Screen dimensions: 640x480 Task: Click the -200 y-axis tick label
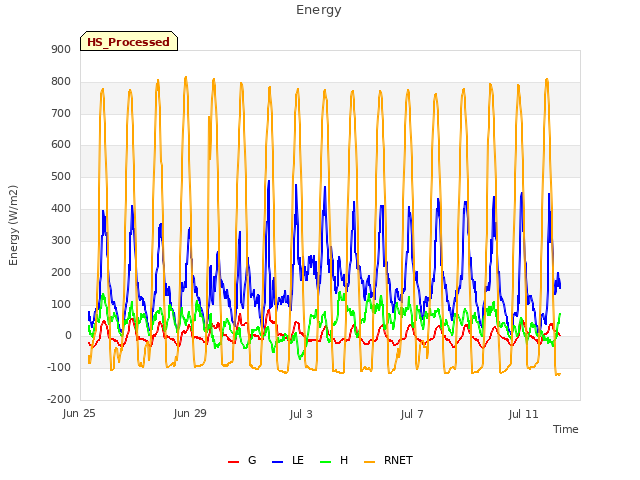tap(59, 399)
